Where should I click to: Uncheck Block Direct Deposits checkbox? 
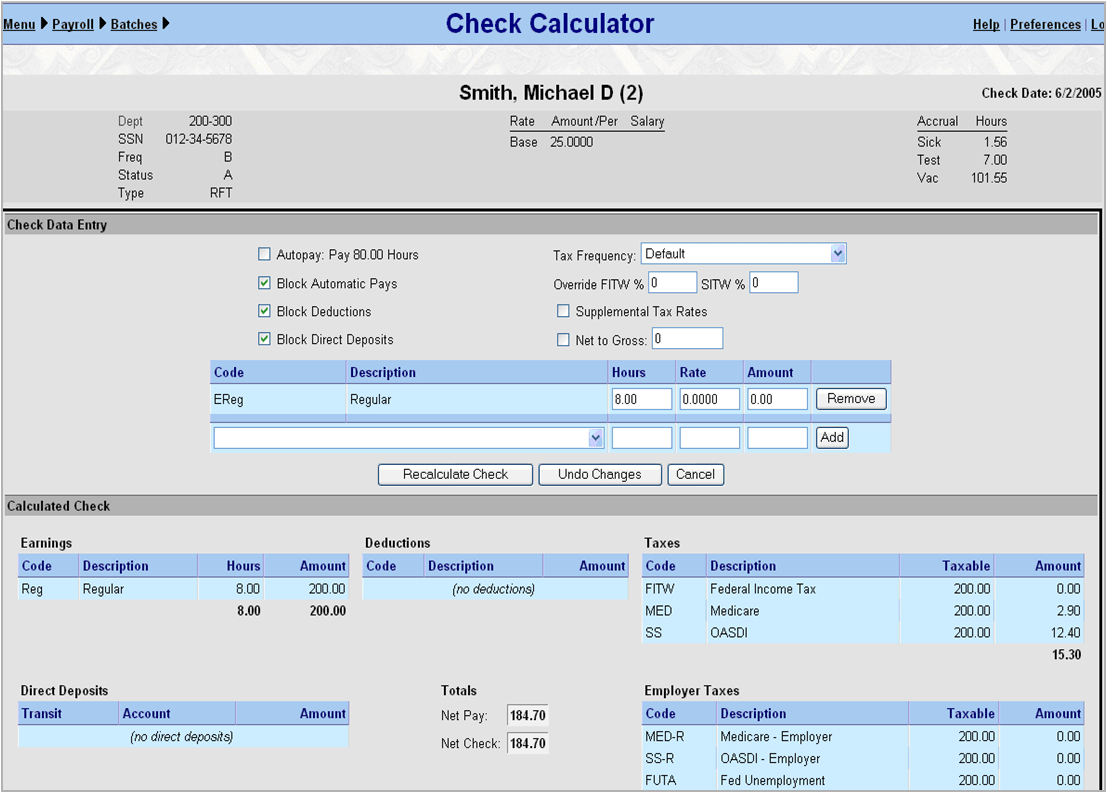[x=264, y=339]
